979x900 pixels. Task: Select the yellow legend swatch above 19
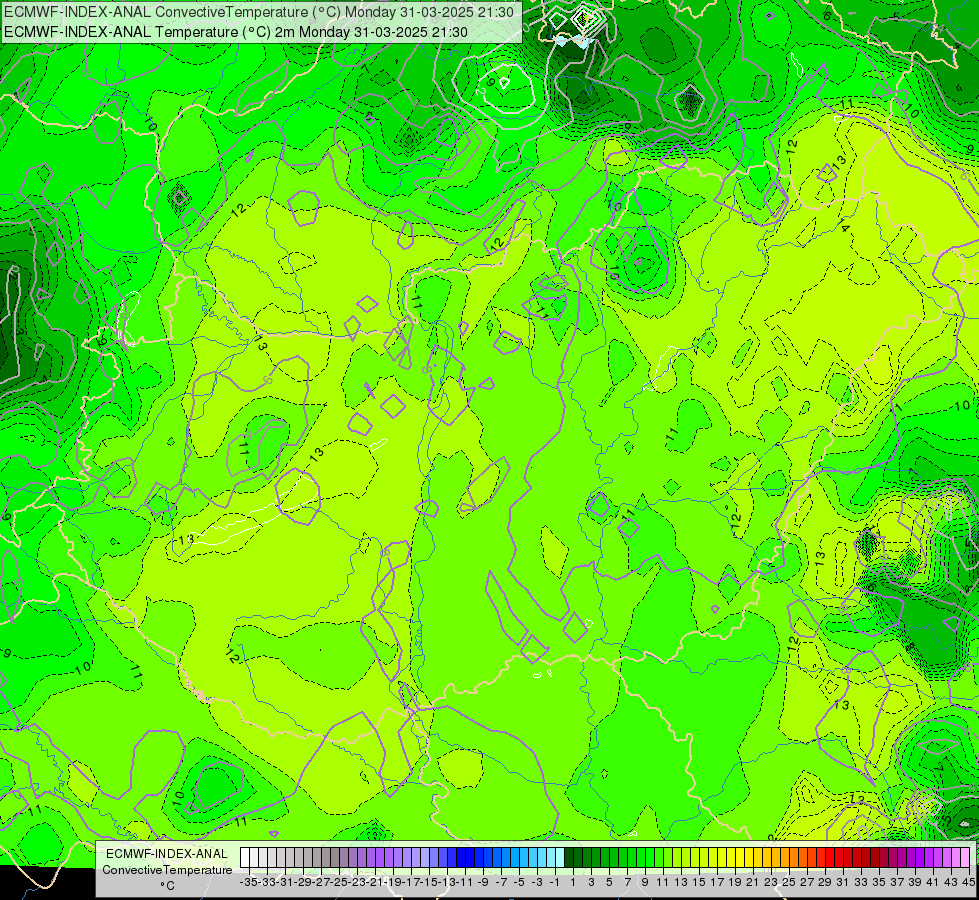click(x=731, y=858)
